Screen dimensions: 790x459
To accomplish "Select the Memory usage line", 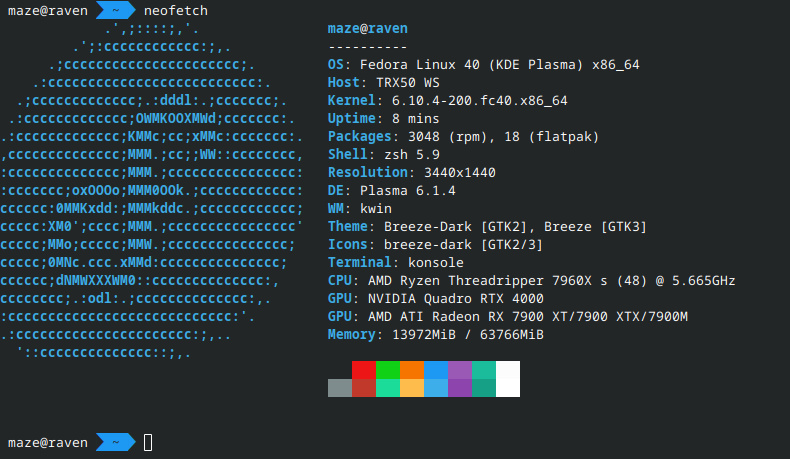I will tap(435, 334).
